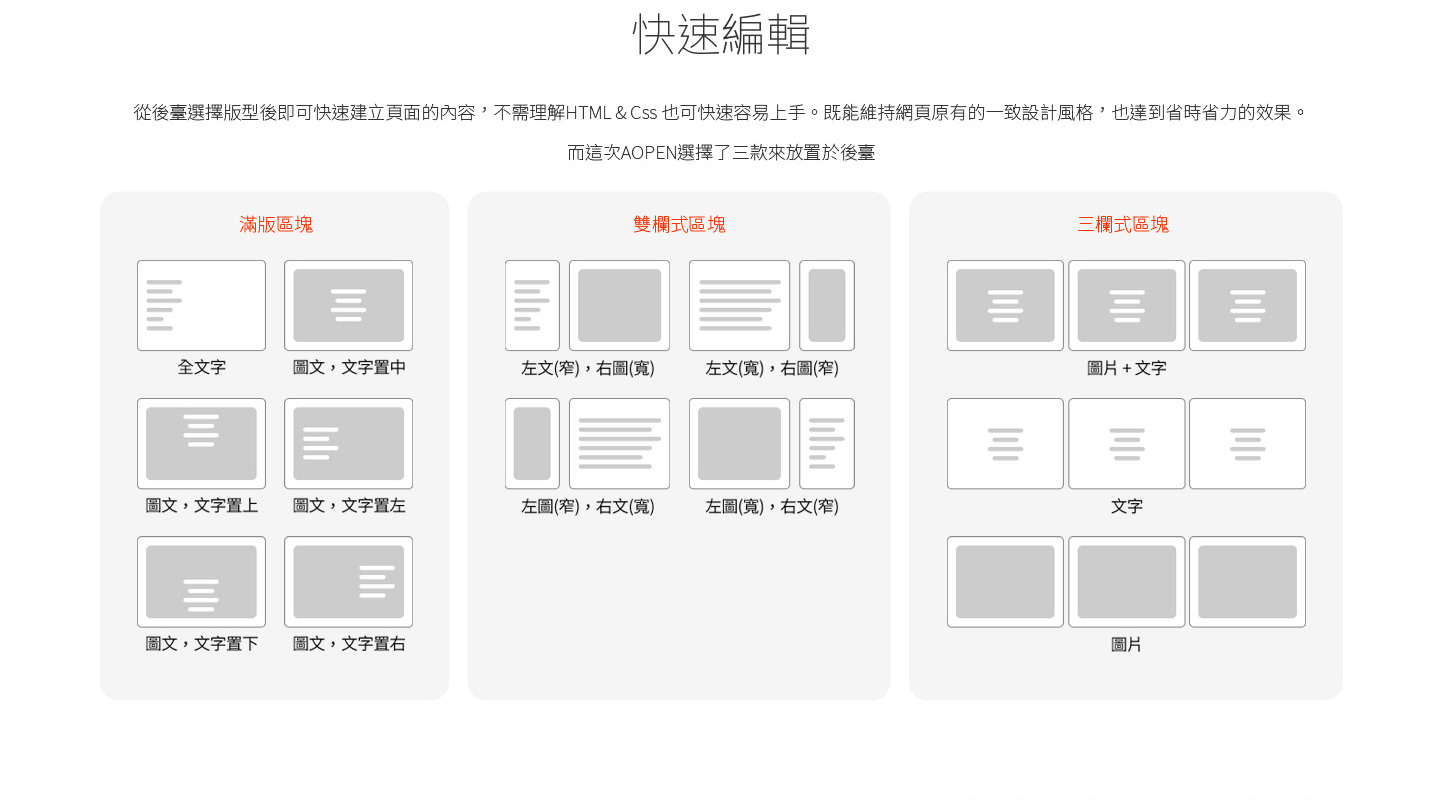This screenshot has height=800, width=1443.
Task: Choose the 圖文，文字置上 layout icon
Action: tap(201, 443)
